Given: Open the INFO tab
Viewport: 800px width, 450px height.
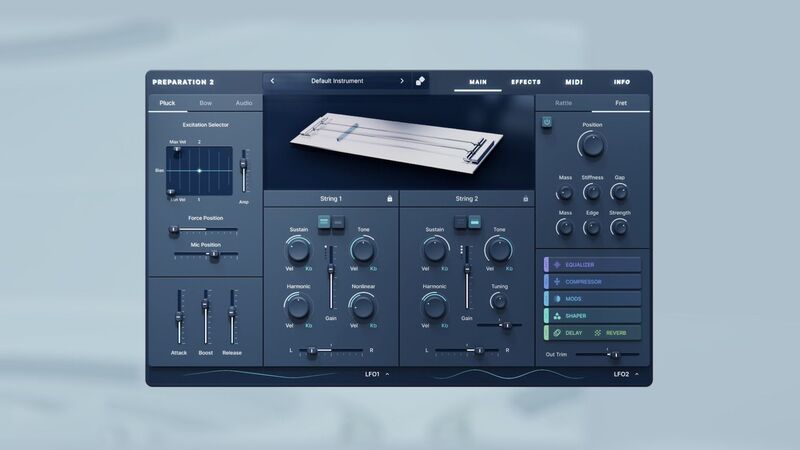Looking at the screenshot, I should (x=622, y=82).
